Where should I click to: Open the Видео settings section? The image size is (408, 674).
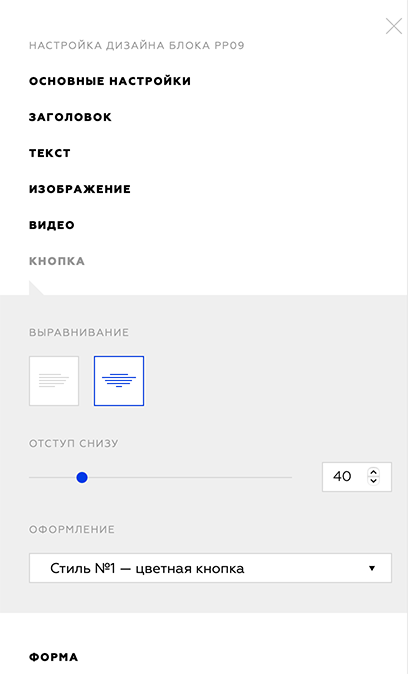(x=52, y=225)
